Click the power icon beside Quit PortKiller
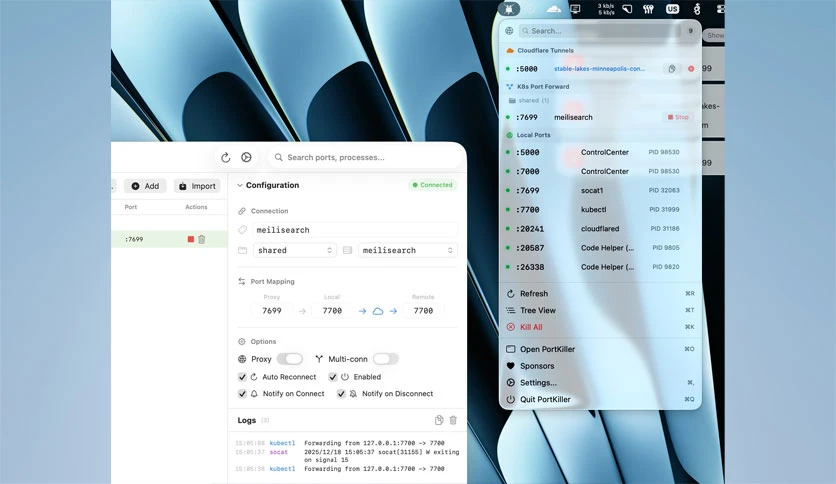The width and height of the screenshot is (836, 484). tap(511, 399)
